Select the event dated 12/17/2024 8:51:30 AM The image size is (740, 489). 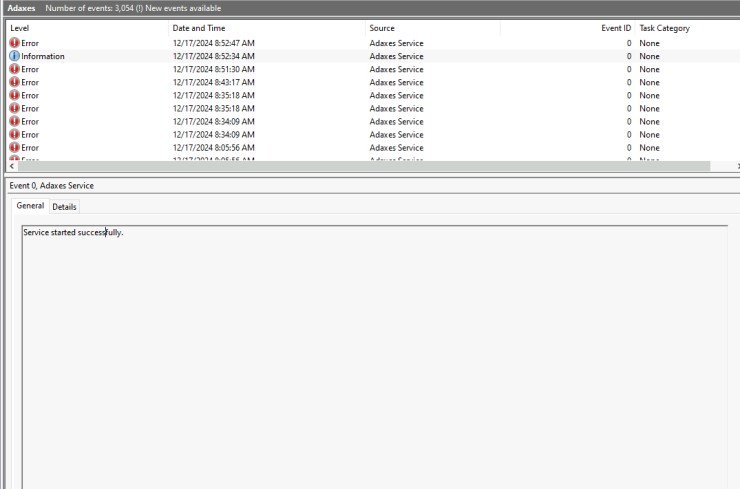tap(373, 69)
